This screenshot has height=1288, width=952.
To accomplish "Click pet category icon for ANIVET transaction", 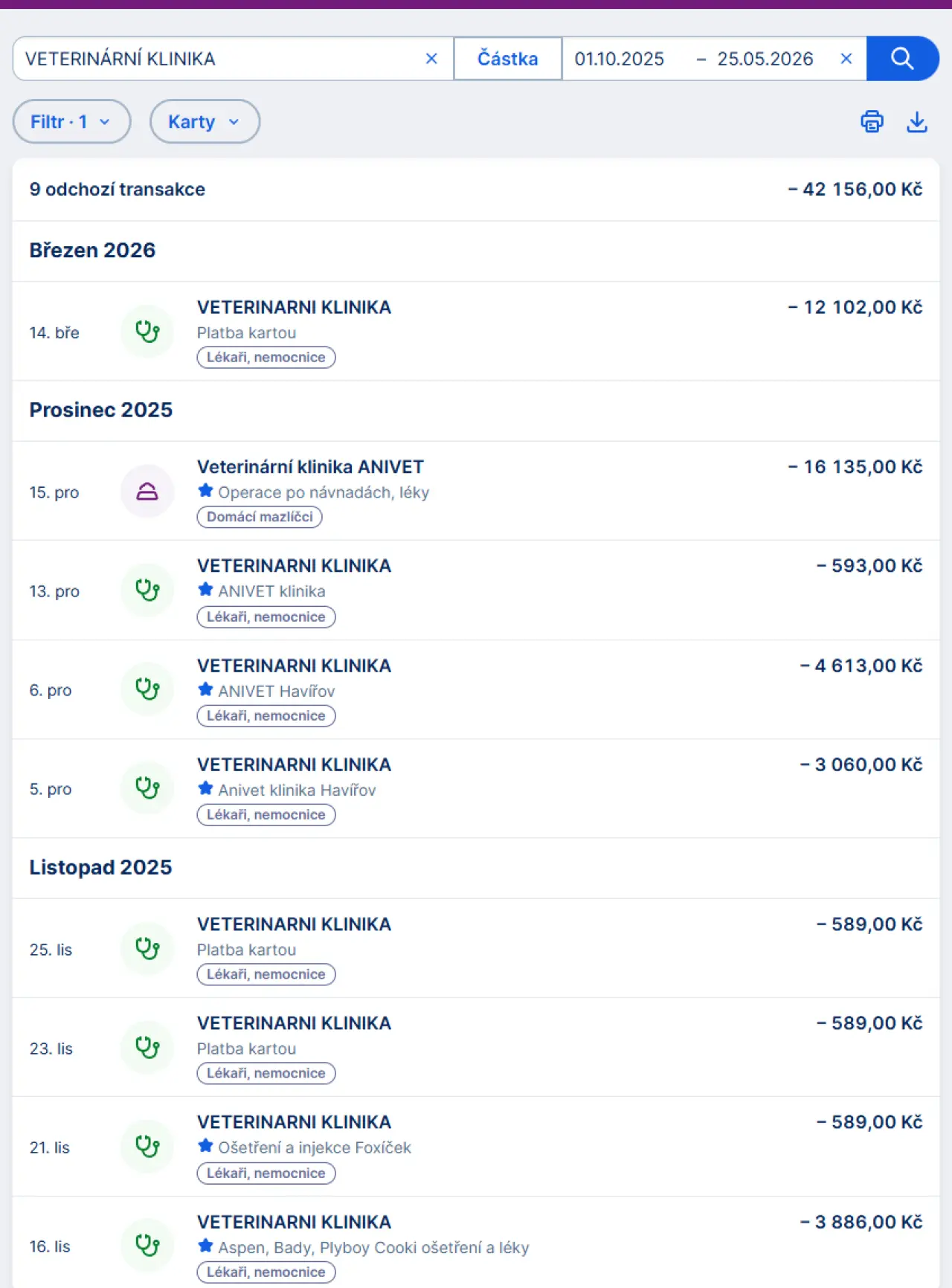I will point(147,492).
